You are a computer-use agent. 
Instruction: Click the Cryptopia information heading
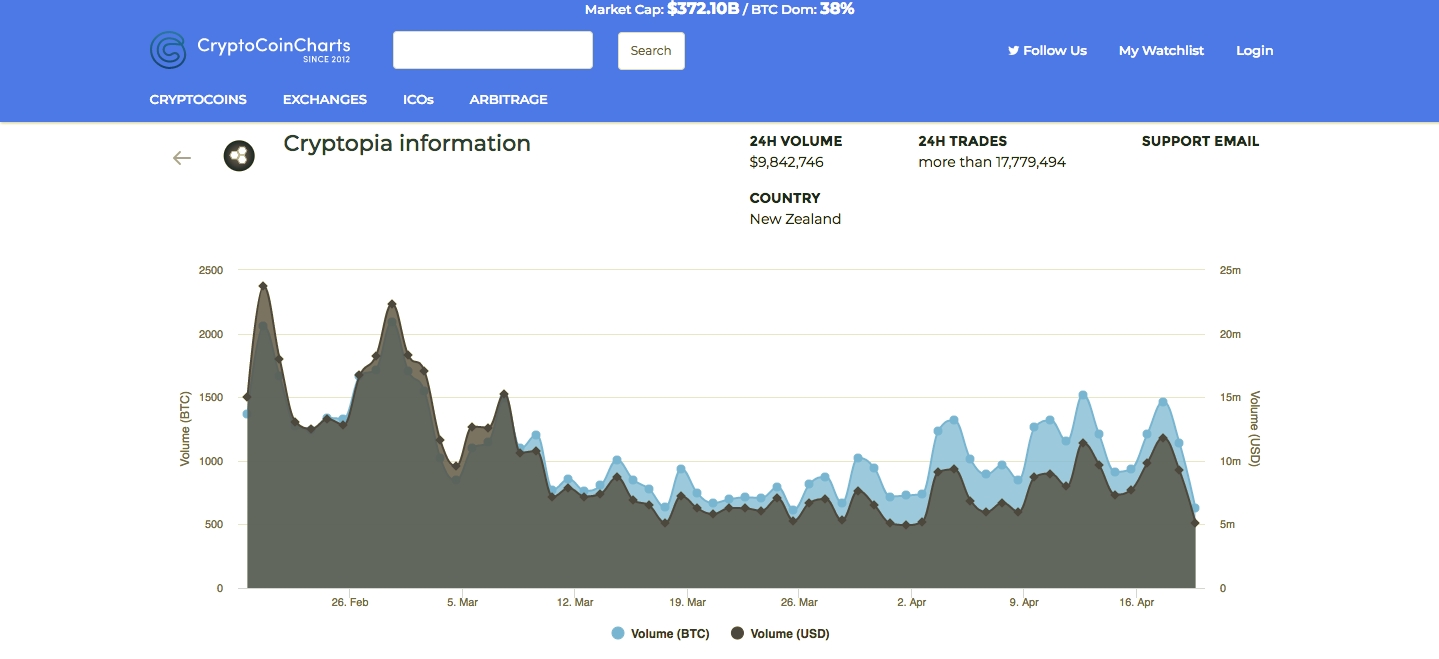(407, 143)
